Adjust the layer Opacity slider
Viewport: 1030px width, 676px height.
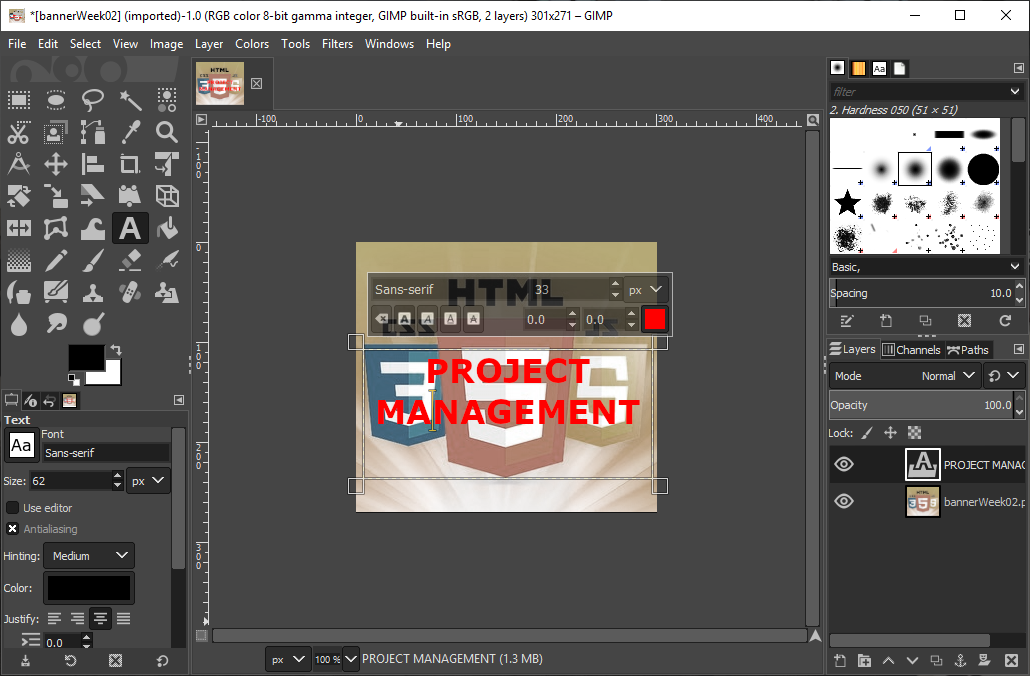coord(921,405)
